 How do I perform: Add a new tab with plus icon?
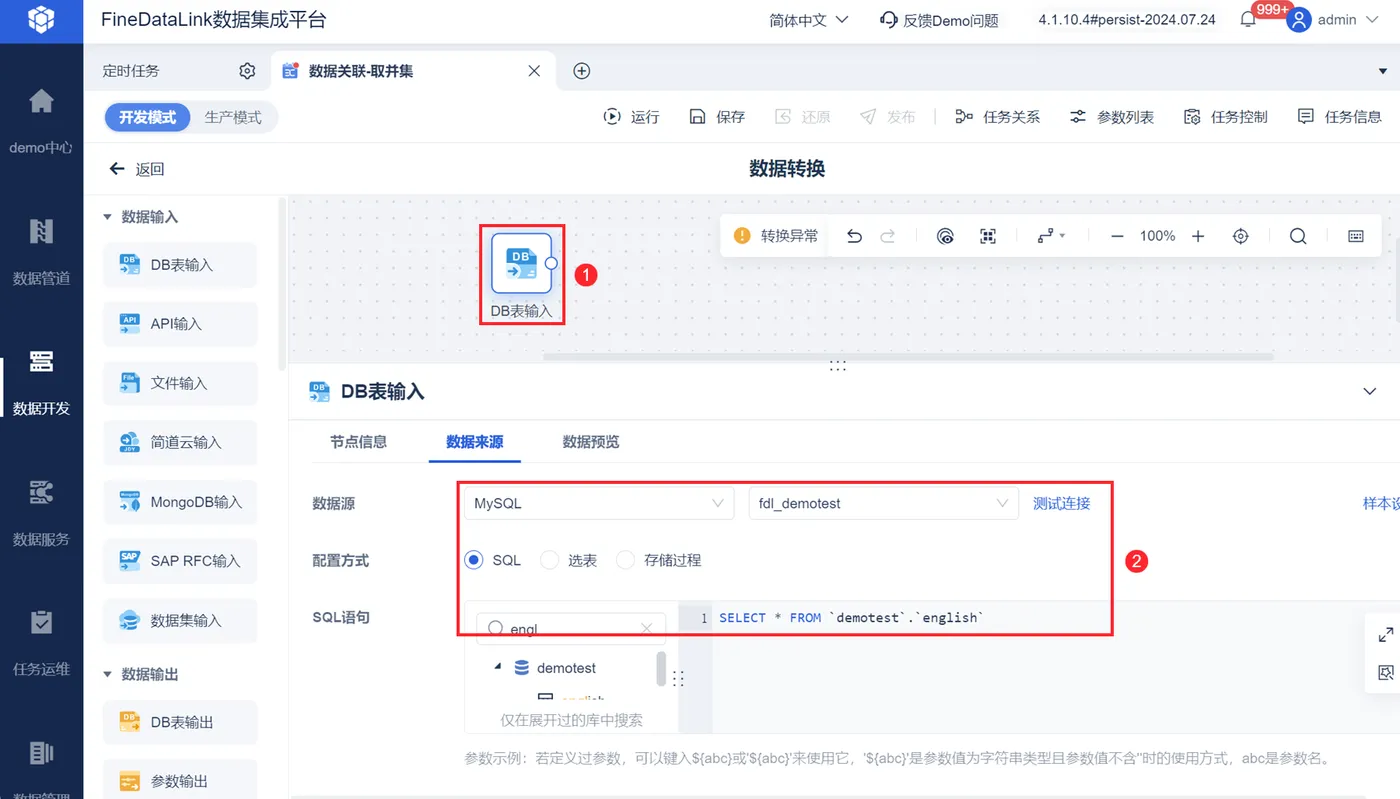click(581, 71)
